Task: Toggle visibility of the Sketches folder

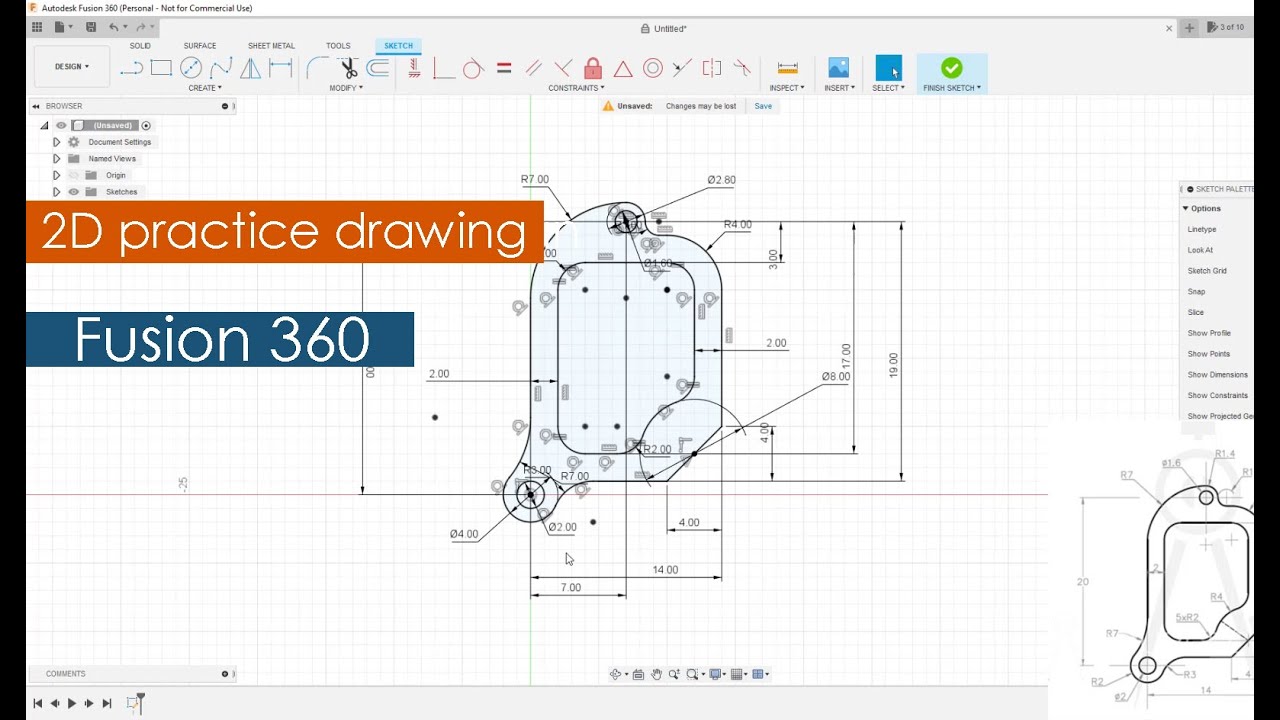Action: click(x=73, y=191)
